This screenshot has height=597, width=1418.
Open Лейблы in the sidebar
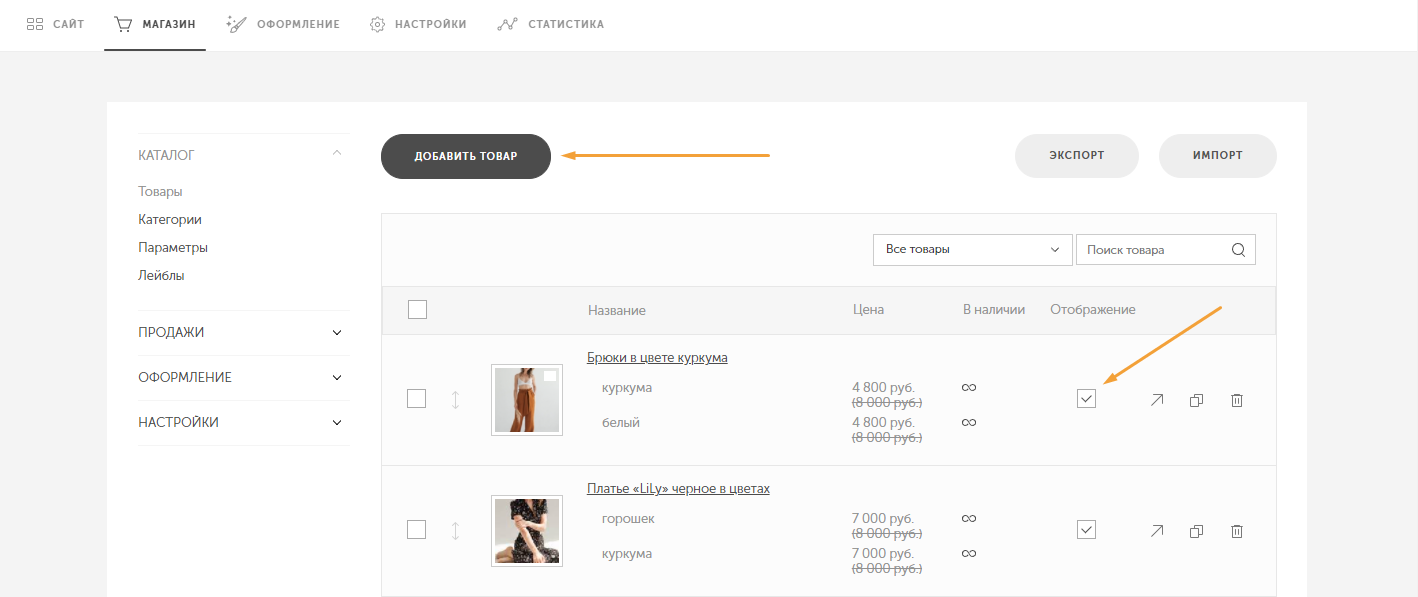pyautogui.click(x=161, y=275)
